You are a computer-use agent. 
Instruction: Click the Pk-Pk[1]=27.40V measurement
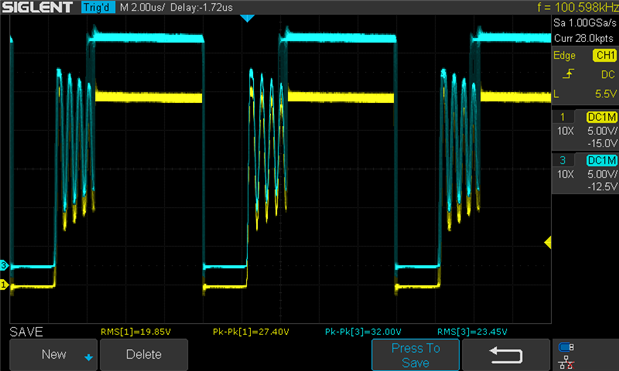coord(251,332)
